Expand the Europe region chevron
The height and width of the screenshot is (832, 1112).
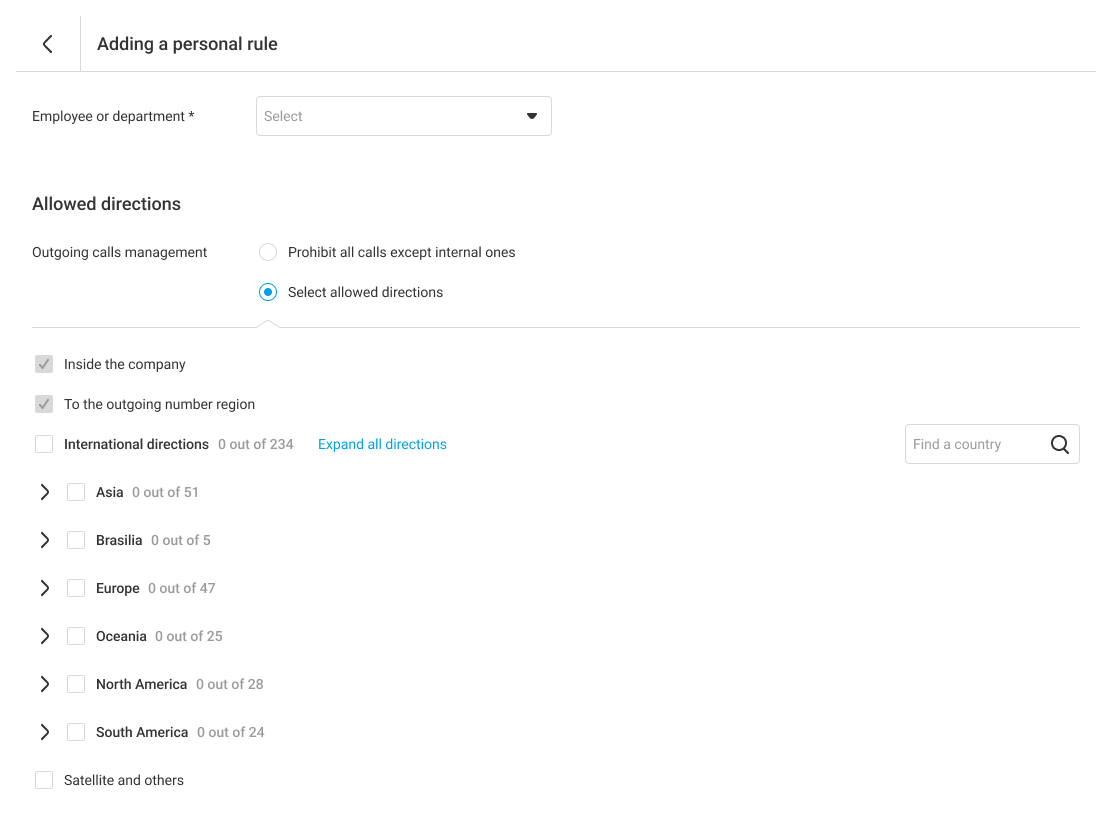[44, 588]
